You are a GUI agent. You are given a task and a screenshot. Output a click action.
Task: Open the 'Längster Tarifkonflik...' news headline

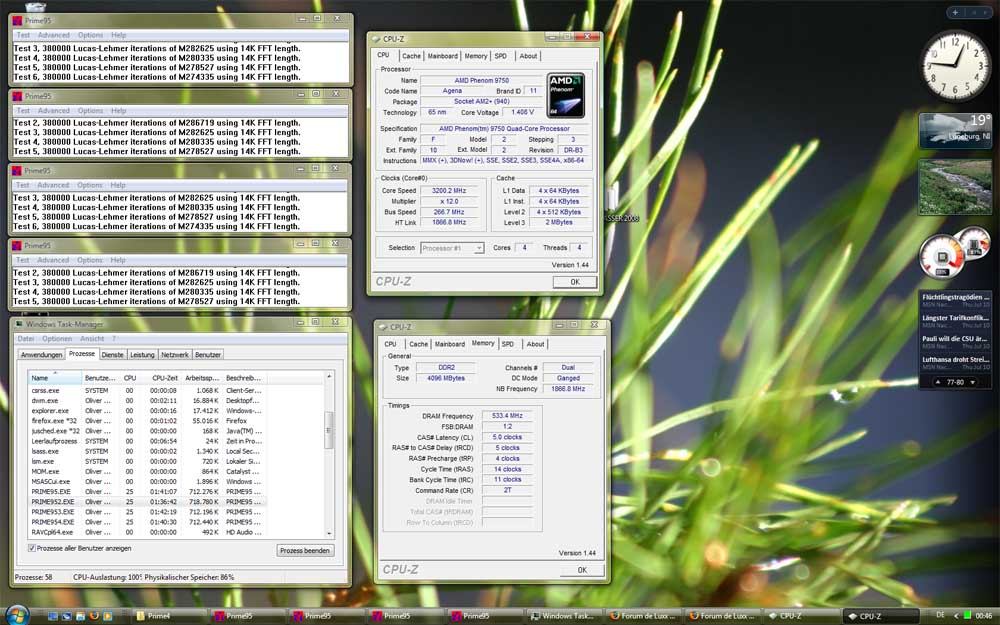pos(955,318)
